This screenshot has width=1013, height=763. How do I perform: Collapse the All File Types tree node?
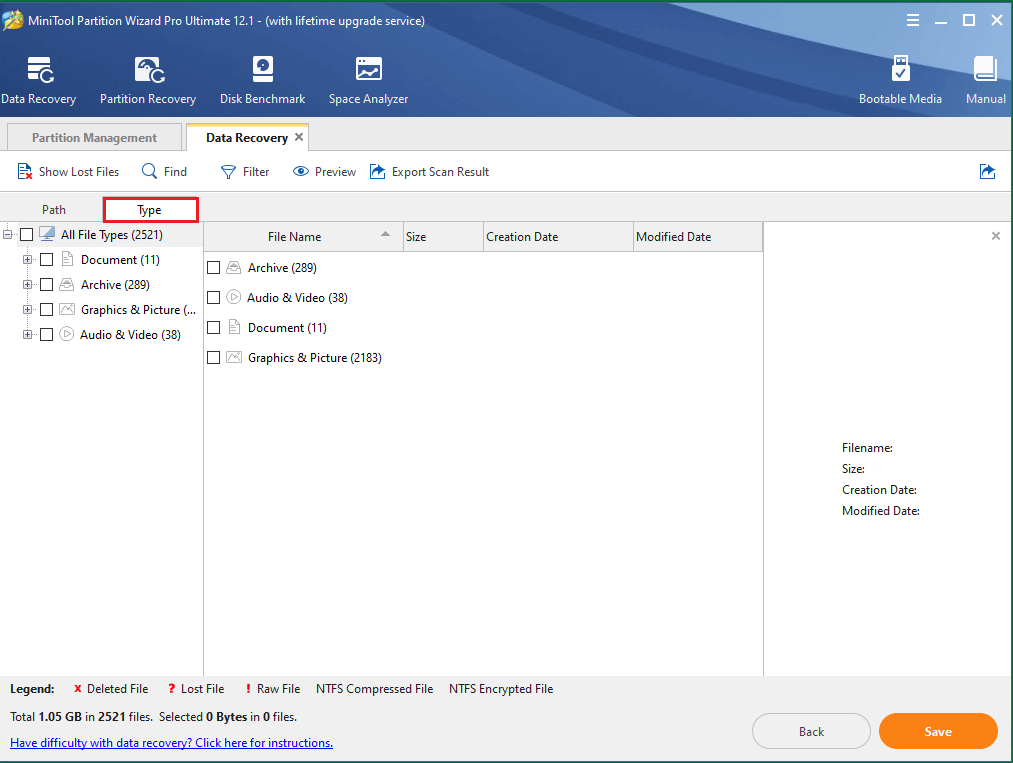tap(7, 234)
